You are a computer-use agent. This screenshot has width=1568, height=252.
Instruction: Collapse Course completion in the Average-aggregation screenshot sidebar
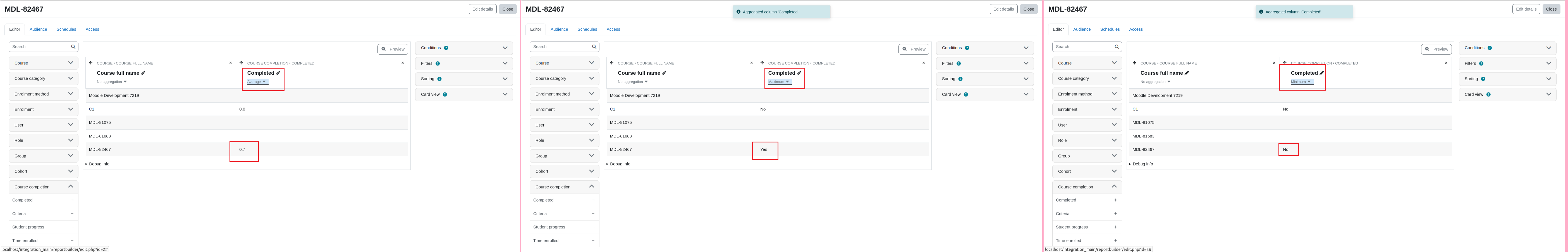[43, 187]
